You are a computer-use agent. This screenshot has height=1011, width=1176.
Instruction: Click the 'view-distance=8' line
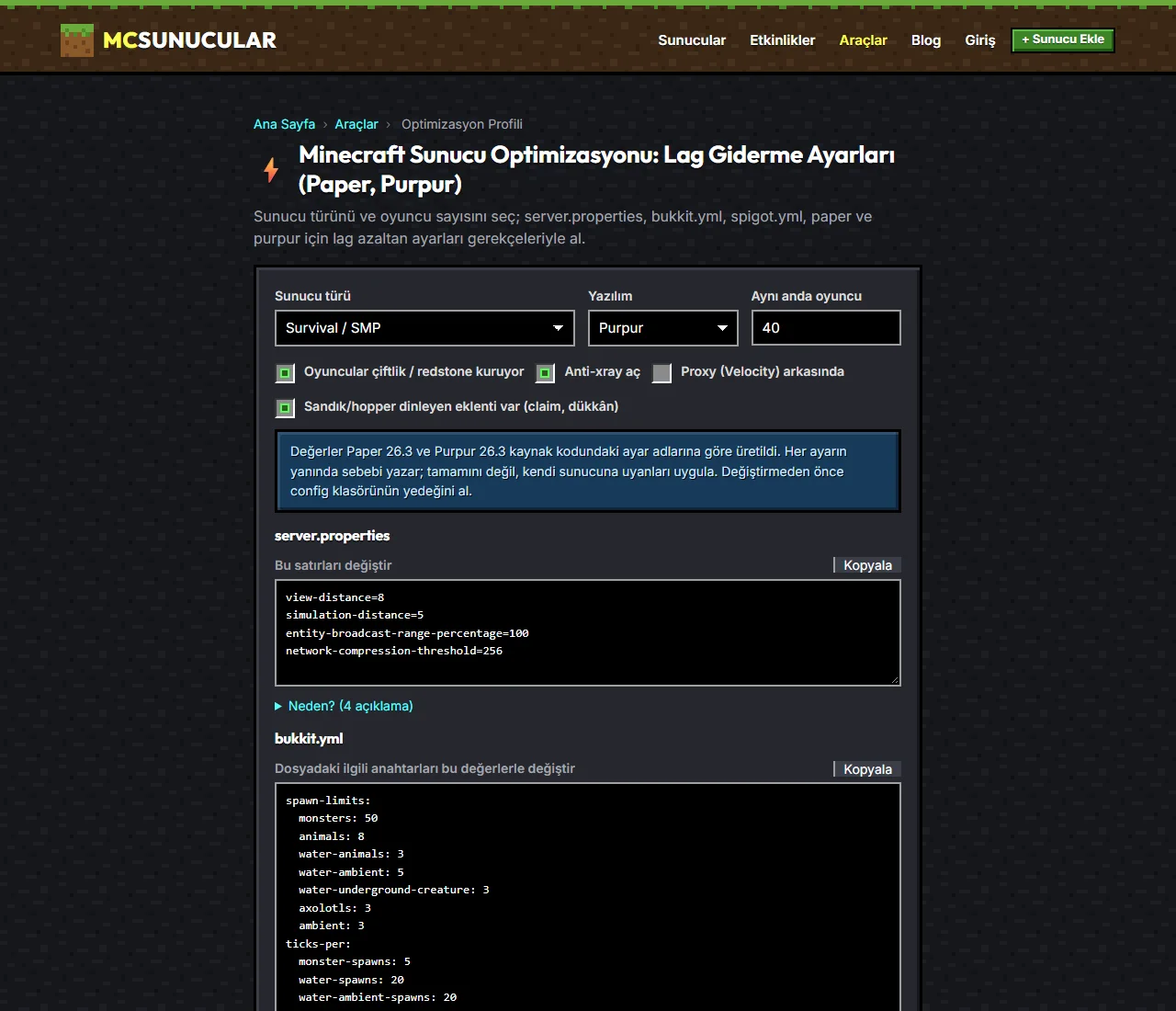335,597
